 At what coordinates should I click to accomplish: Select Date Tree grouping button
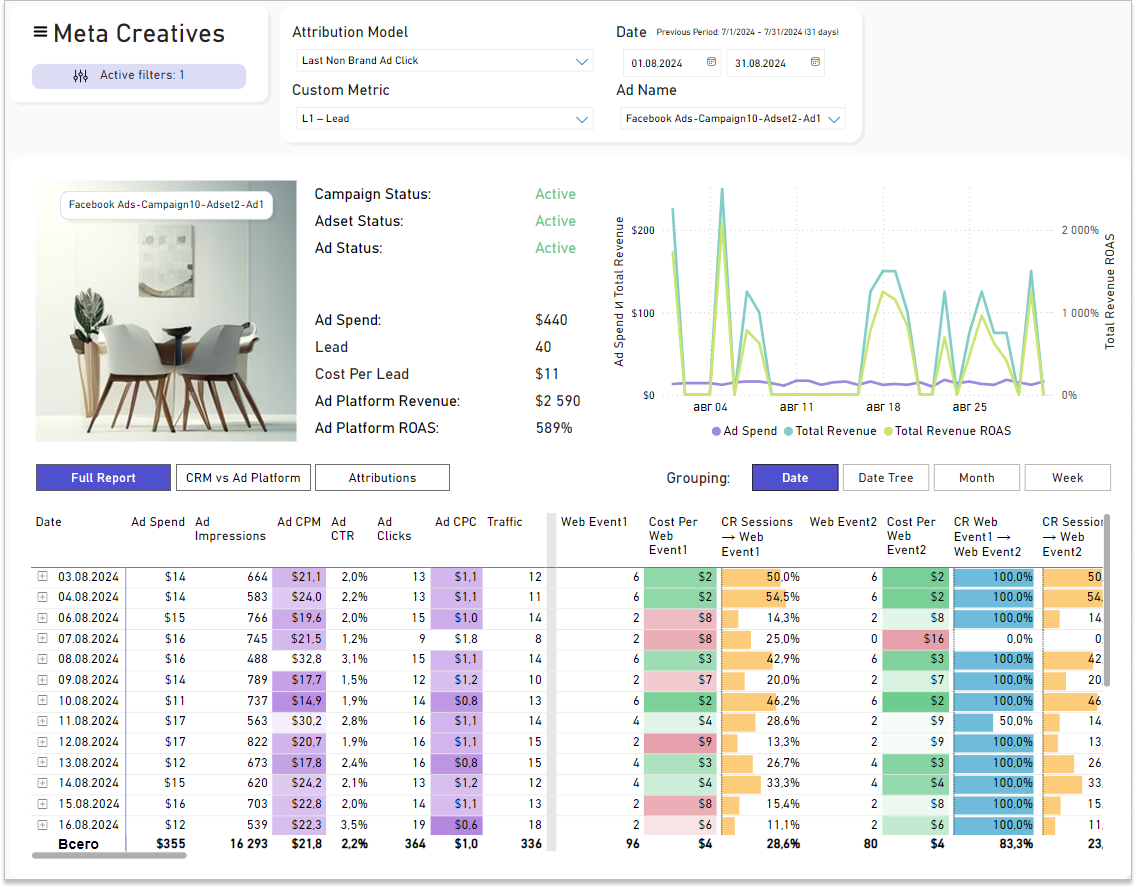click(885, 478)
